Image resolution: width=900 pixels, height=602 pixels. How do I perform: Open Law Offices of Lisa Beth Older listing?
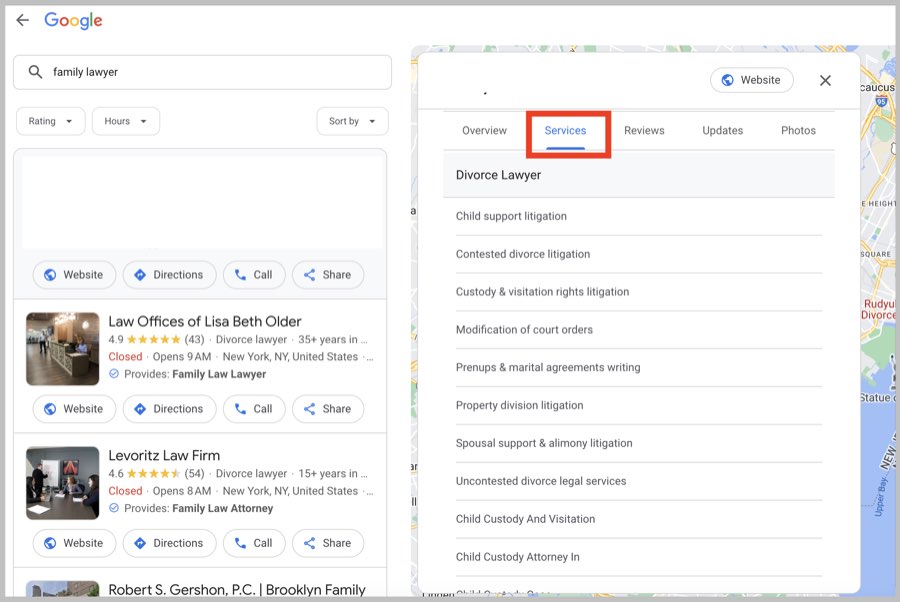click(x=205, y=321)
